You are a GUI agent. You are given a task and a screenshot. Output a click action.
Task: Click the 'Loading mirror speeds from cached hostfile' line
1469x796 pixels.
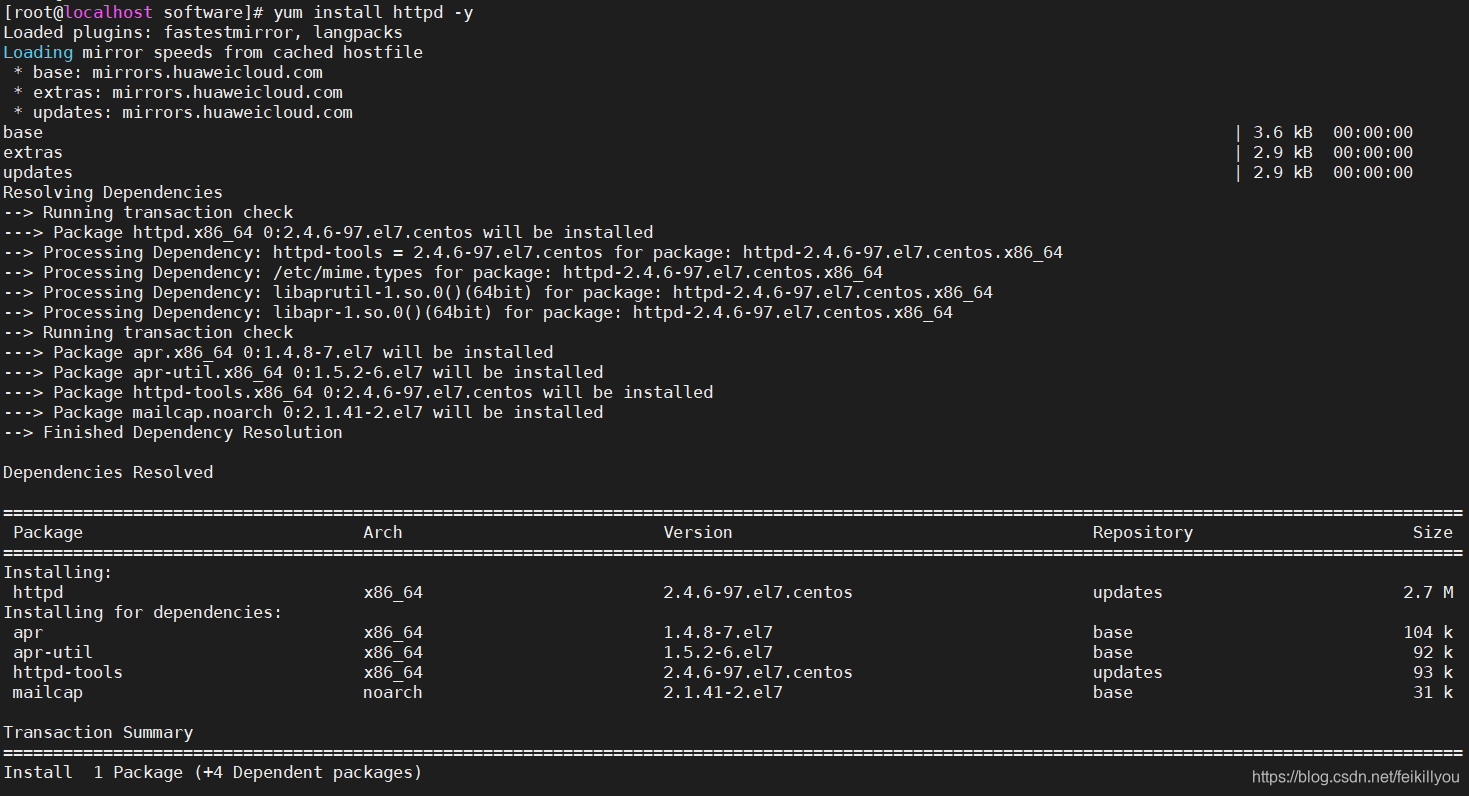213,52
